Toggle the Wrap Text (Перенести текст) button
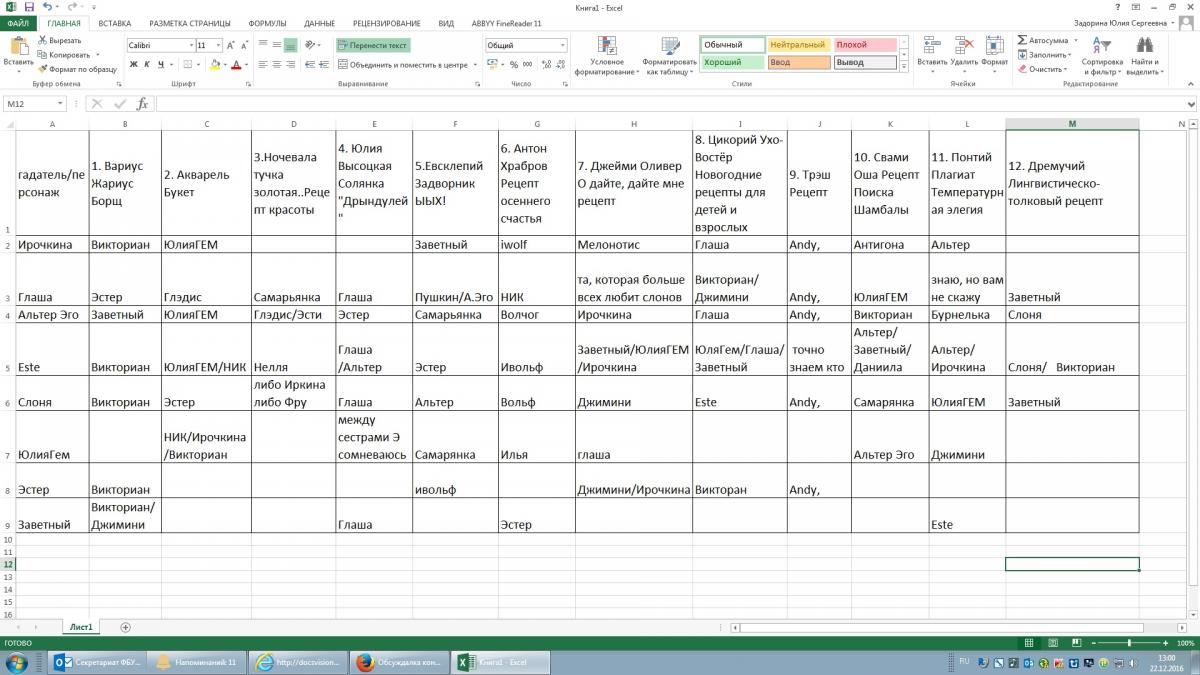The height and width of the screenshot is (675, 1200). point(373,45)
